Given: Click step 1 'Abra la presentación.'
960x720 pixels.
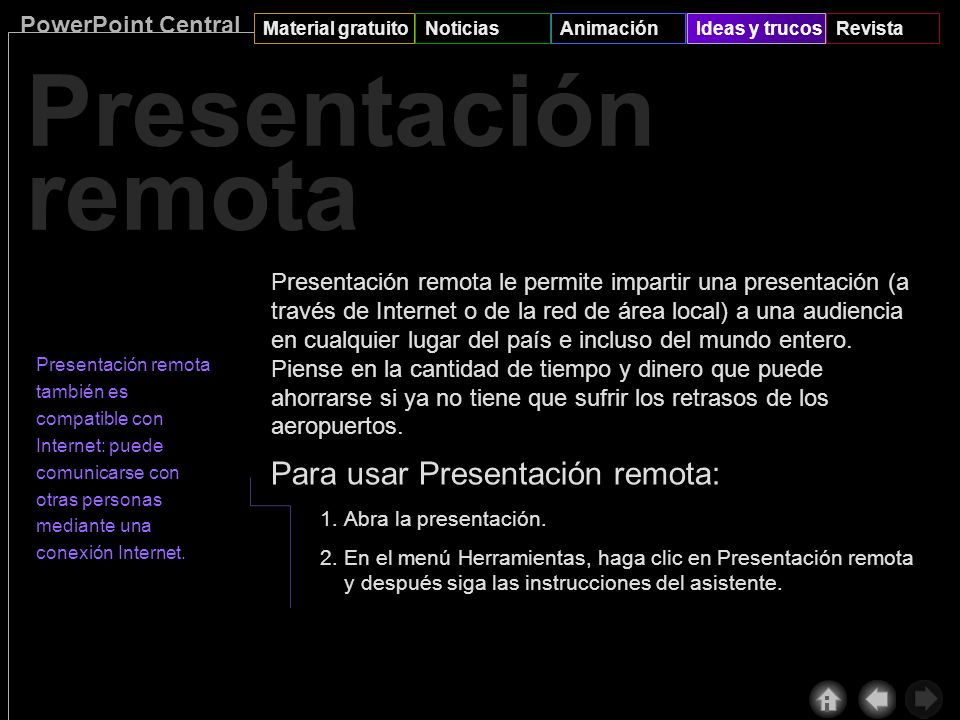Looking at the screenshot, I should [433, 519].
